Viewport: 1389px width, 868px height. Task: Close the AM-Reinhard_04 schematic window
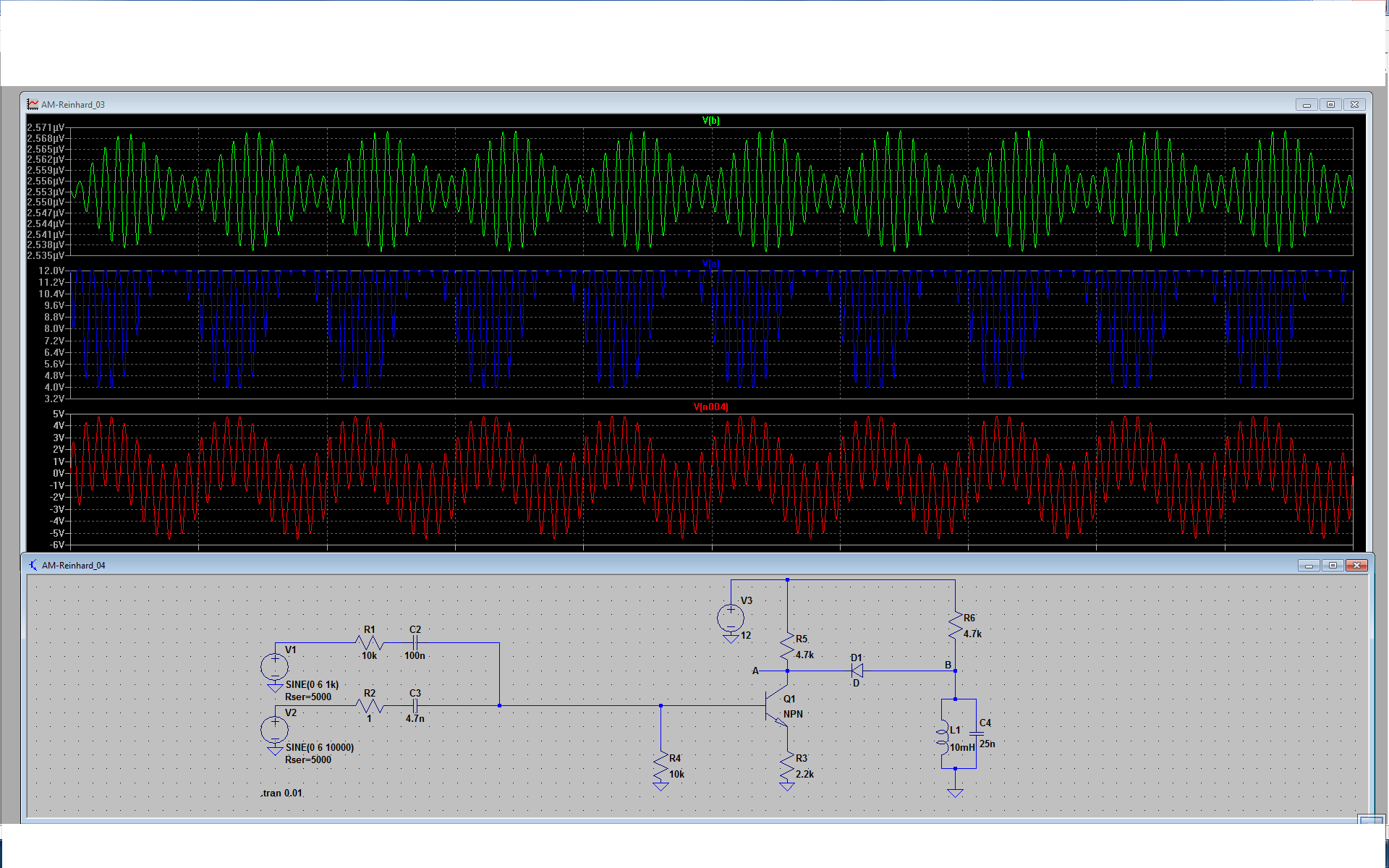(x=1357, y=566)
